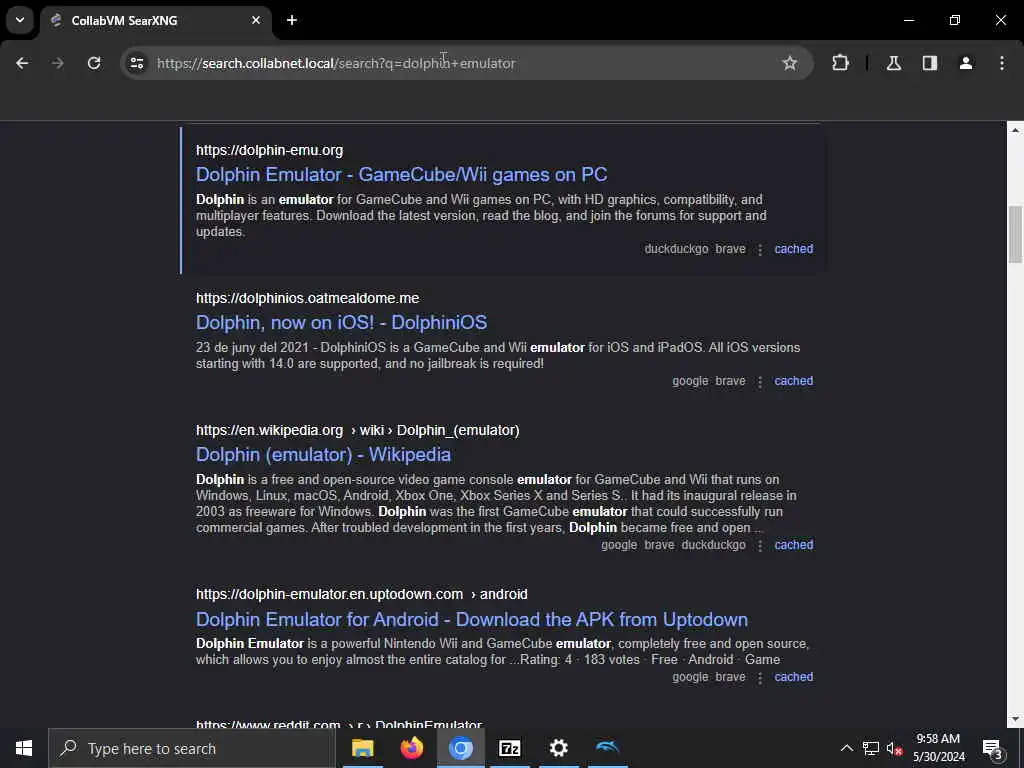This screenshot has width=1024, height=768.
Task: Open Dolphin Emulator - GameCube/Wii games on PC
Action: click(402, 174)
